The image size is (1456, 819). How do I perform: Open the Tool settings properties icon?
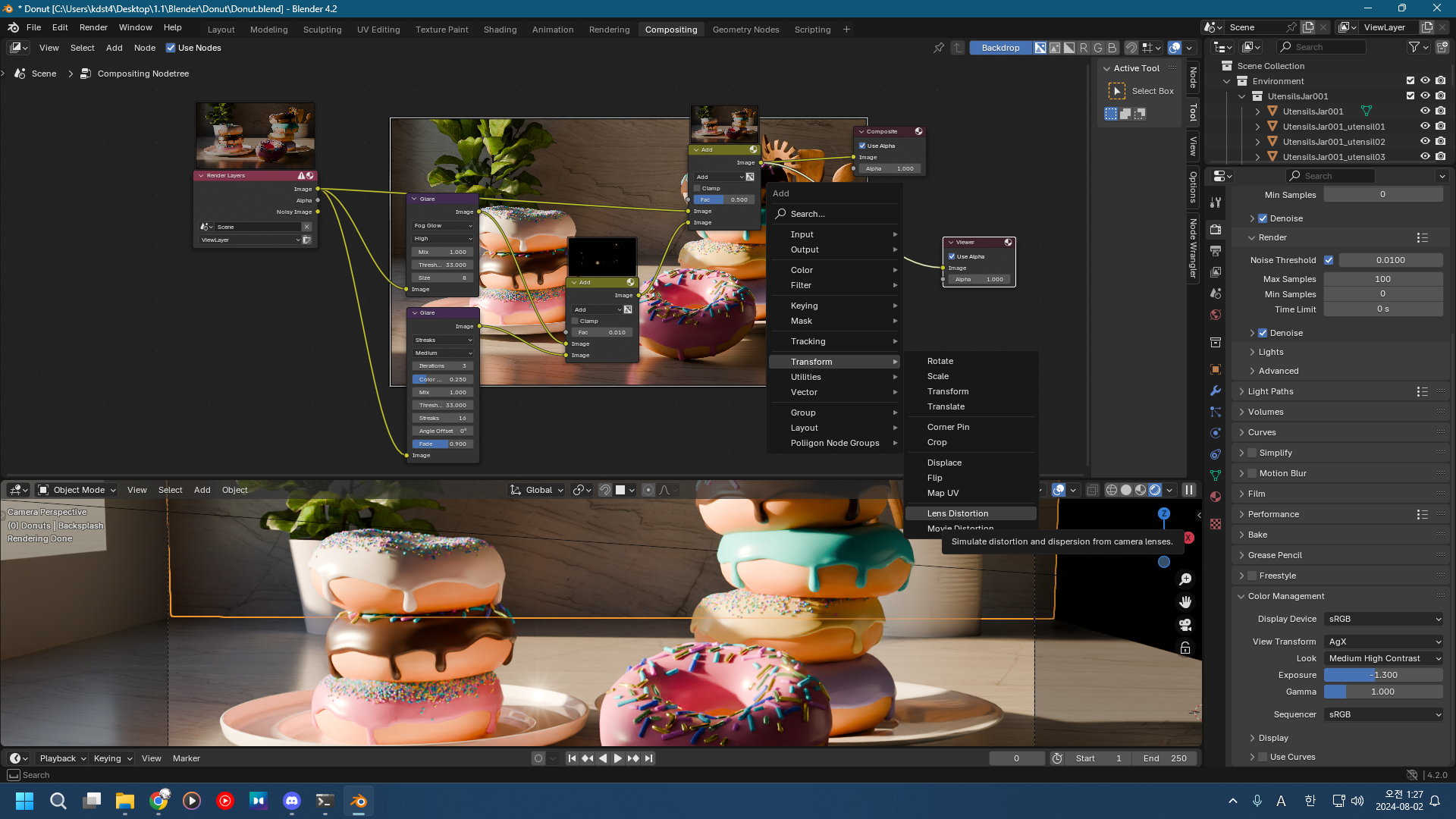pyautogui.click(x=1216, y=202)
